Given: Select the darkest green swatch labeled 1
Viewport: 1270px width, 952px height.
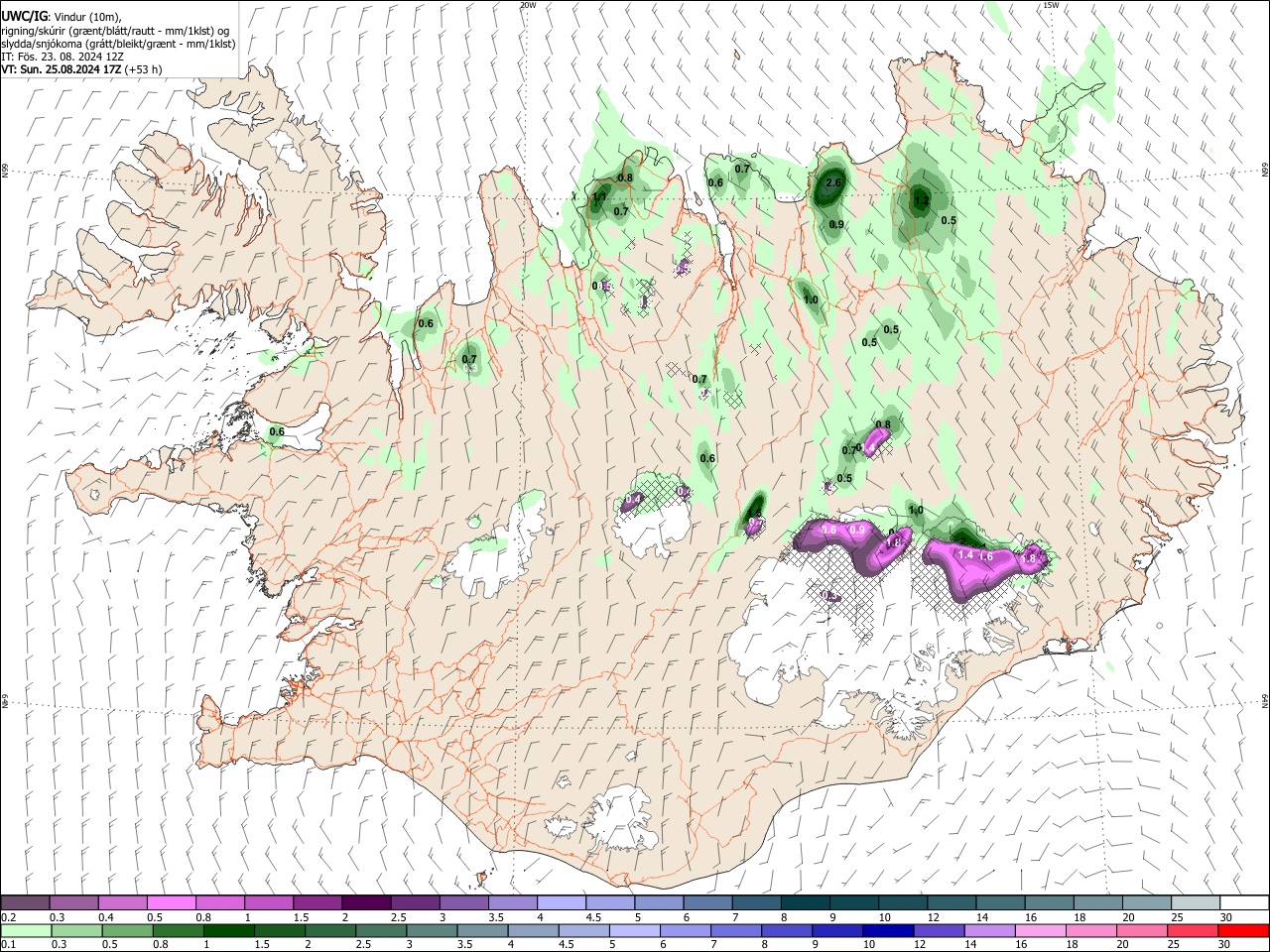Looking at the screenshot, I should point(228,931).
